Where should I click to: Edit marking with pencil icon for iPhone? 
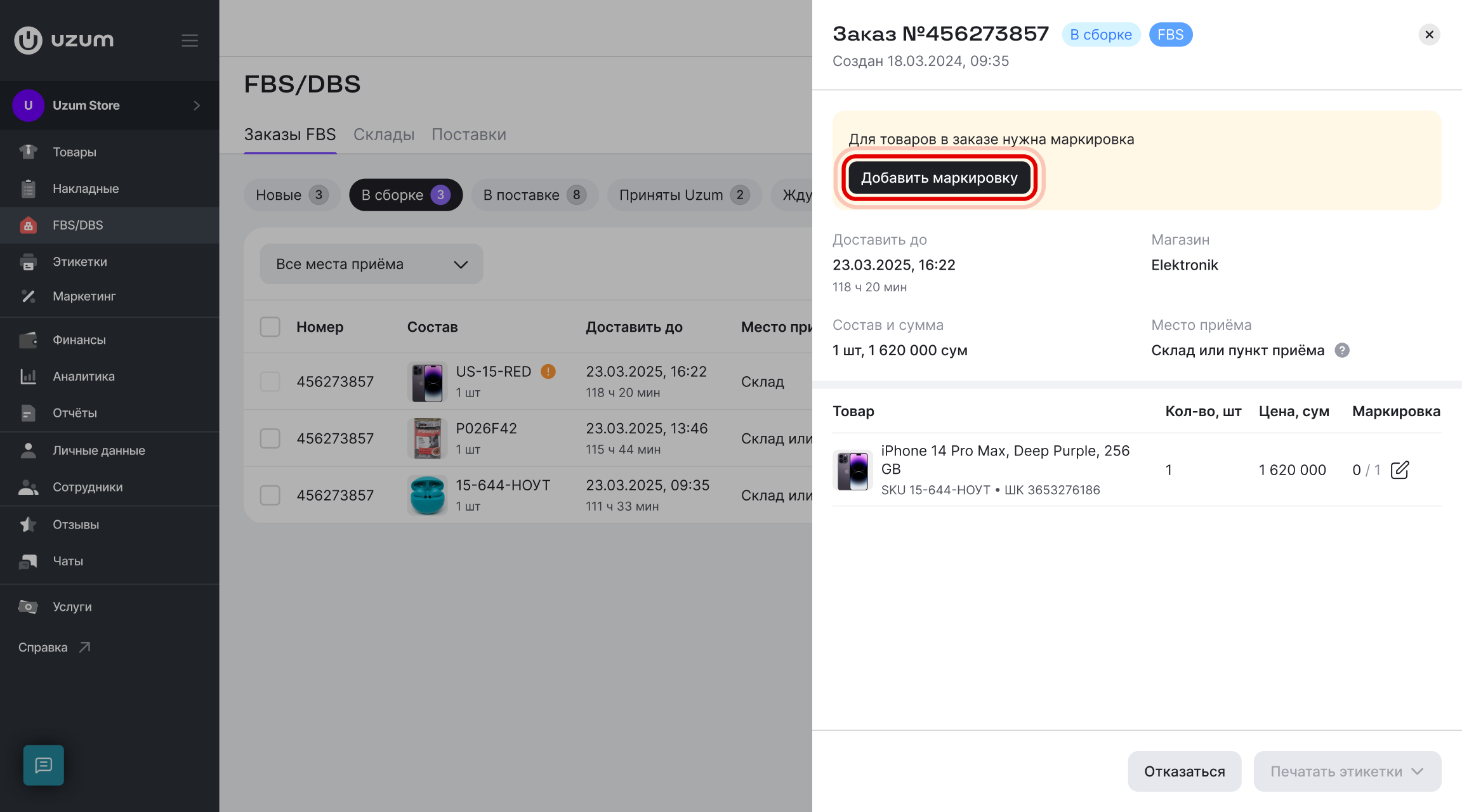click(1399, 470)
